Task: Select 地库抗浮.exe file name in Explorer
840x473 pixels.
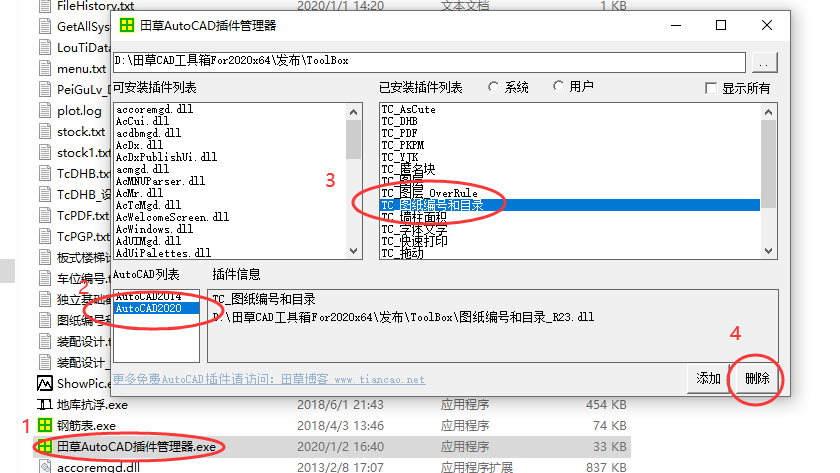Action: click(x=92, y=404)
